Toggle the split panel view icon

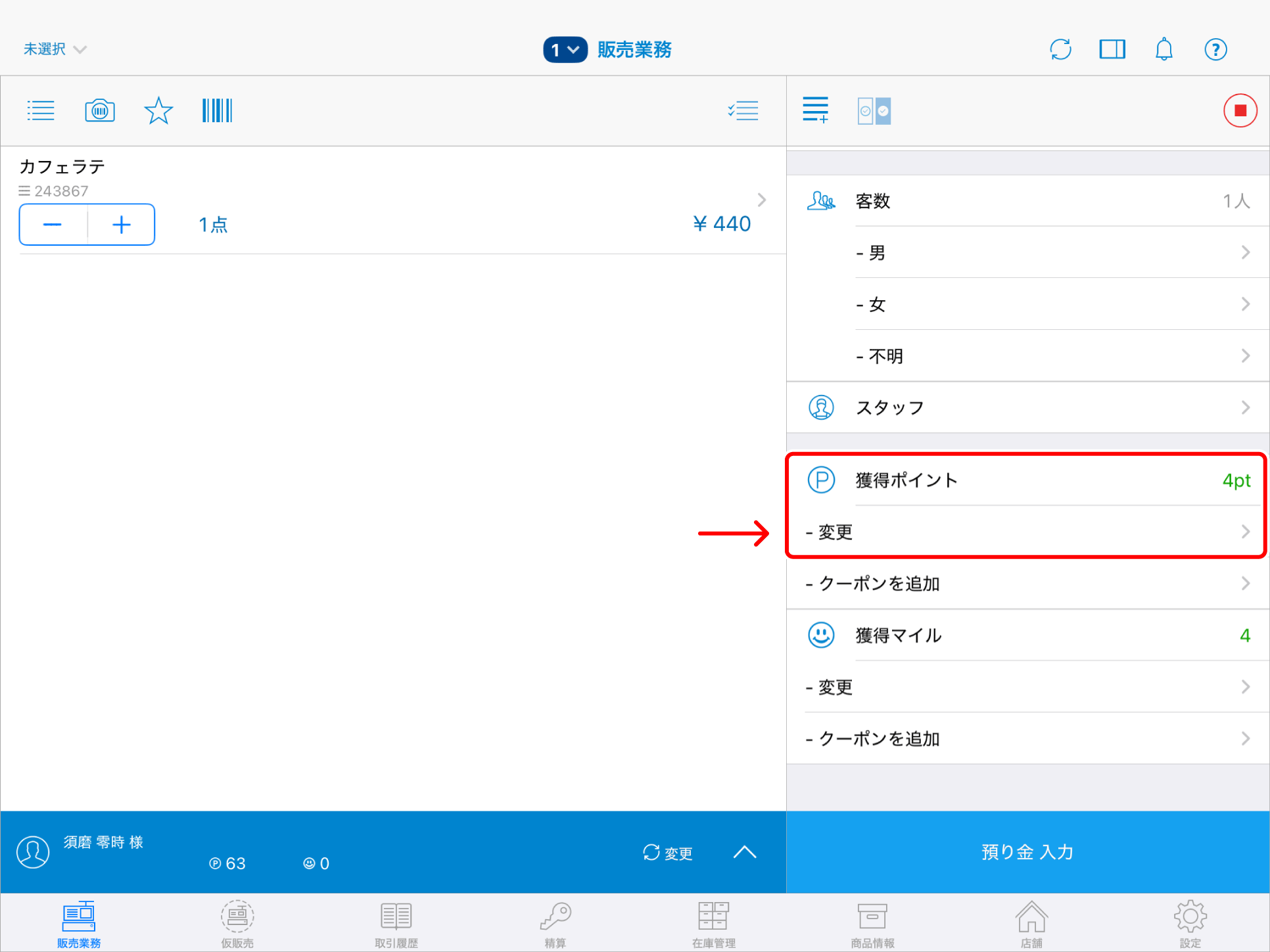point(1112,49)
